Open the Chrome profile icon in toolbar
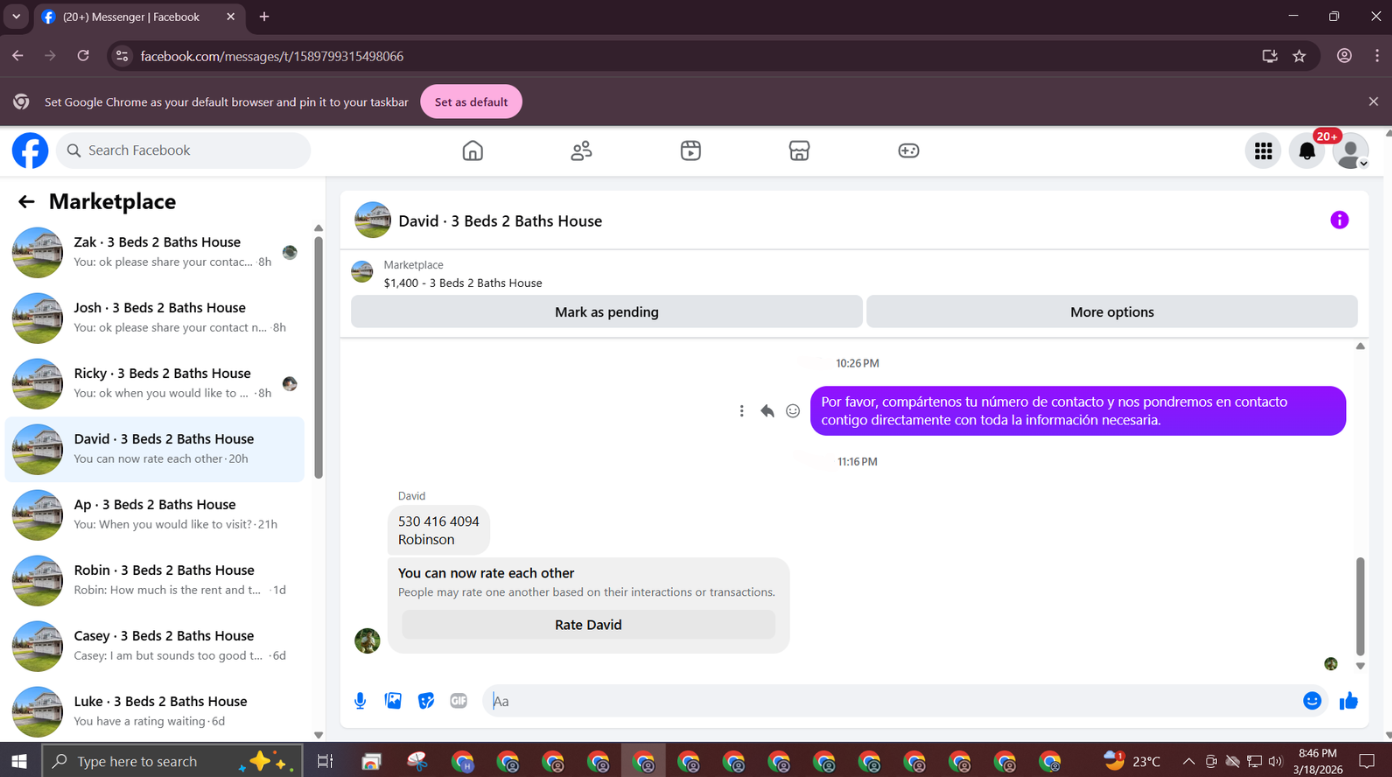 (1345, 56)
